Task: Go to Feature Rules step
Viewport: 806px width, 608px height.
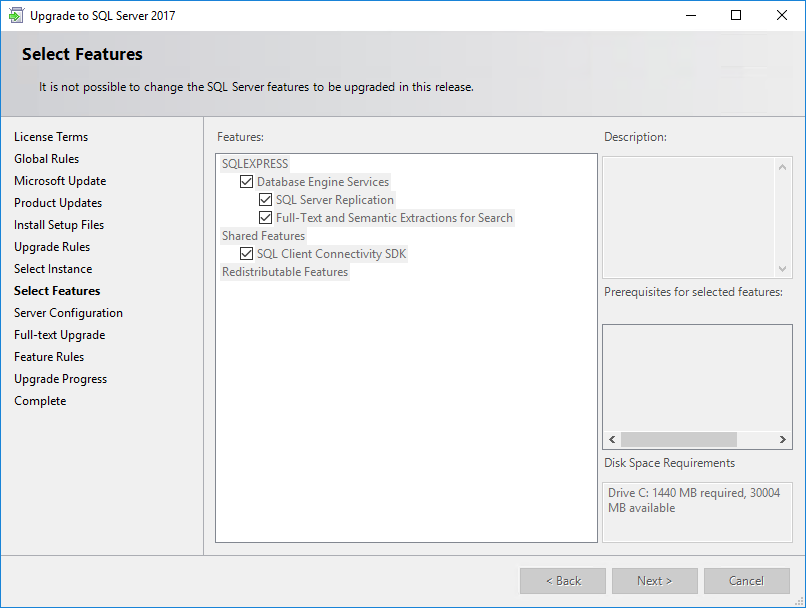Action: click(x=49, y=357)
